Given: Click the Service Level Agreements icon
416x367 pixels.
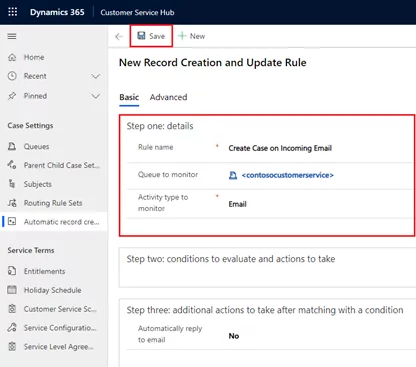Looking at the screenshot, I should [12, 346].
